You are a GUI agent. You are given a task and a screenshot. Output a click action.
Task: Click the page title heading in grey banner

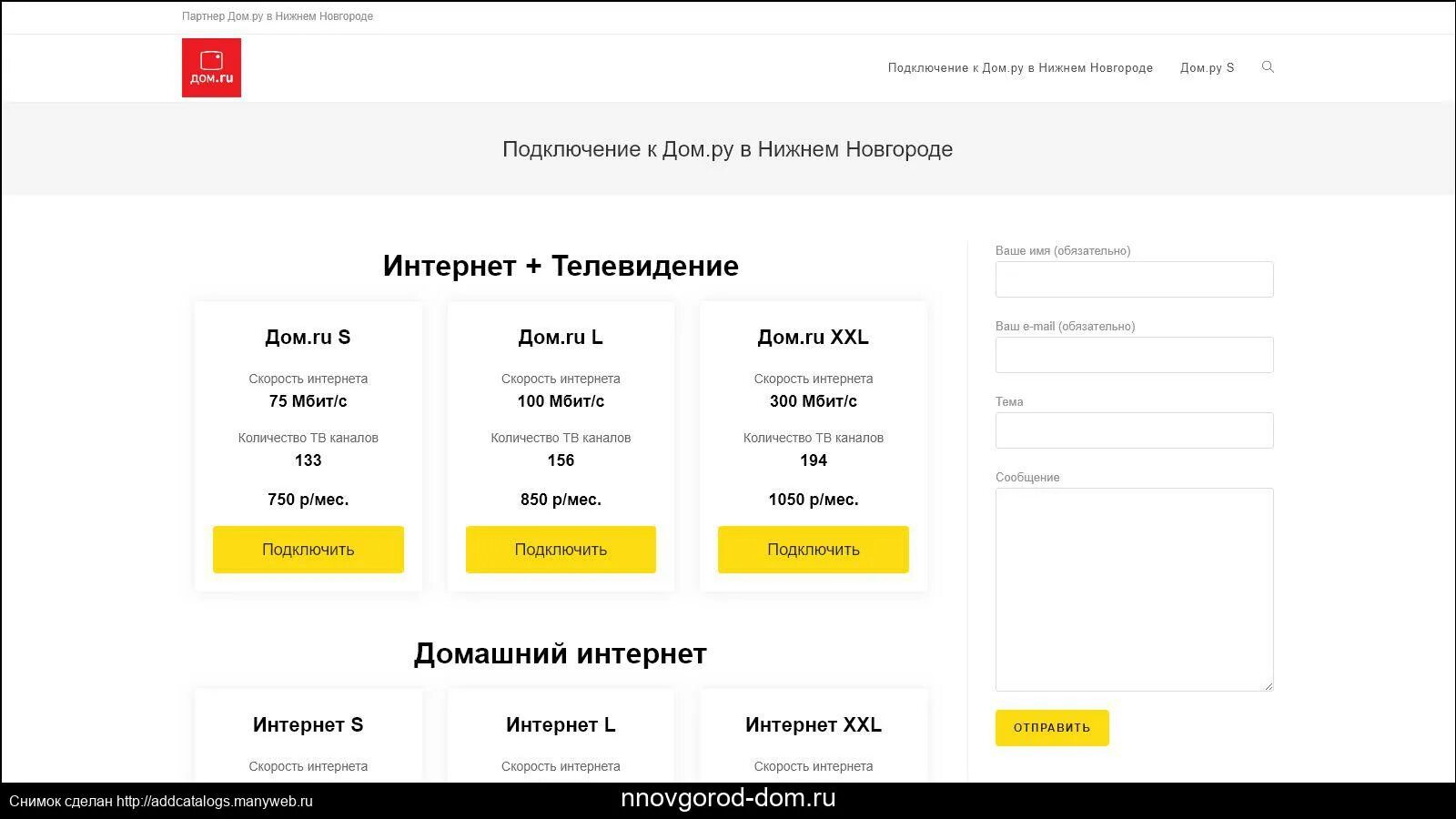pos(728,149)
